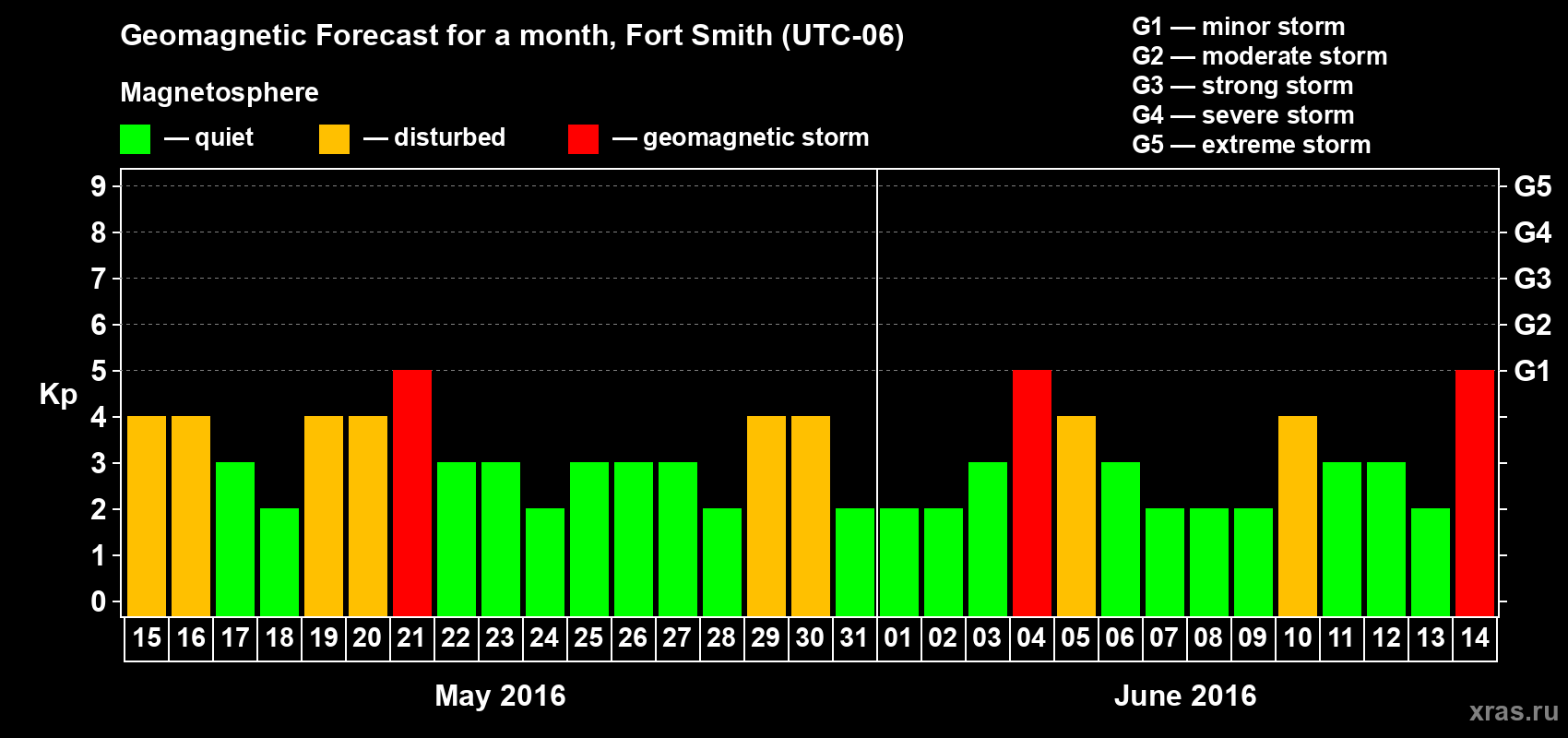Viewport: 1568px width, 738px height.
Task: Click the green bar for May 26
Action: click(x=634, y=540)
